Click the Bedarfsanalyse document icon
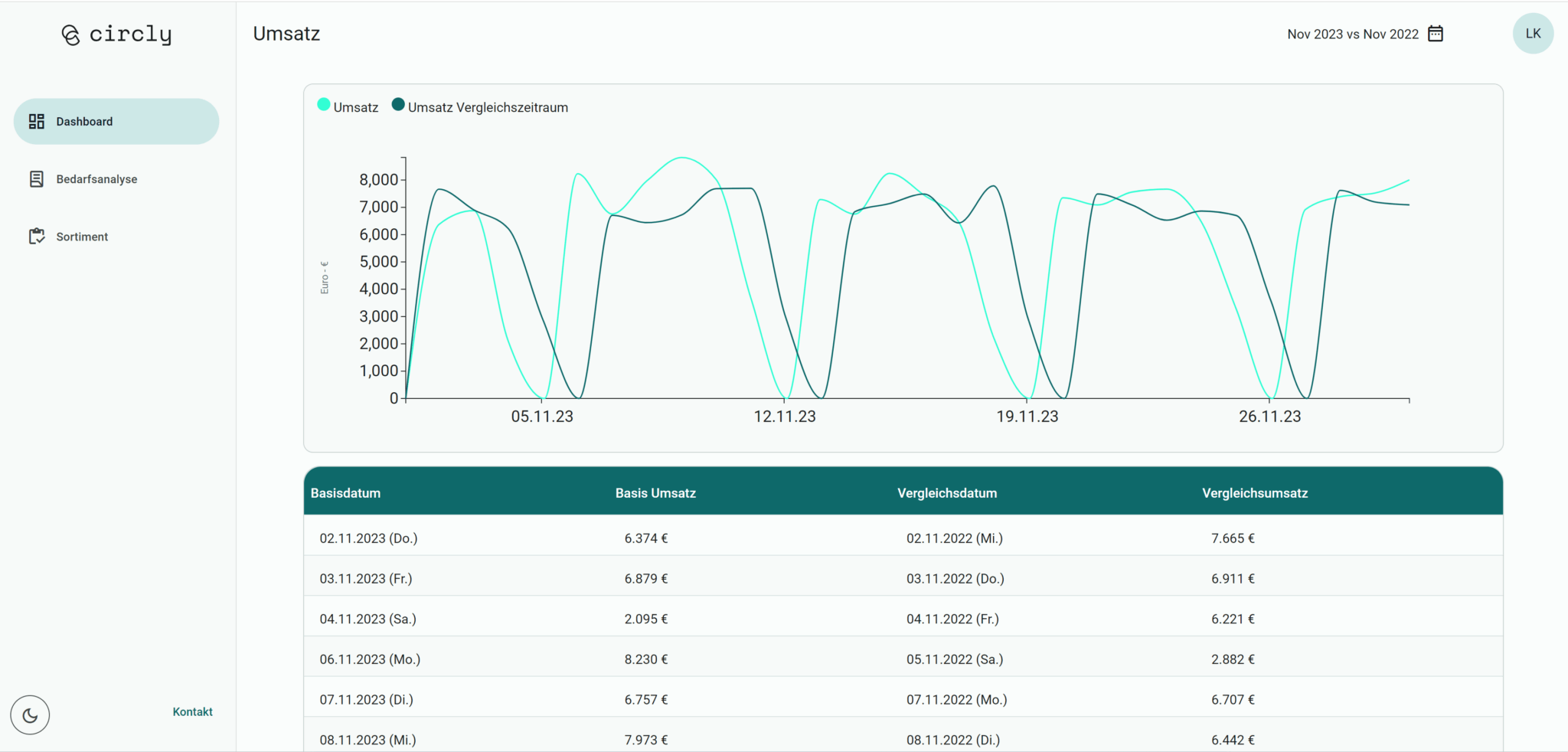 click(36, 179)
